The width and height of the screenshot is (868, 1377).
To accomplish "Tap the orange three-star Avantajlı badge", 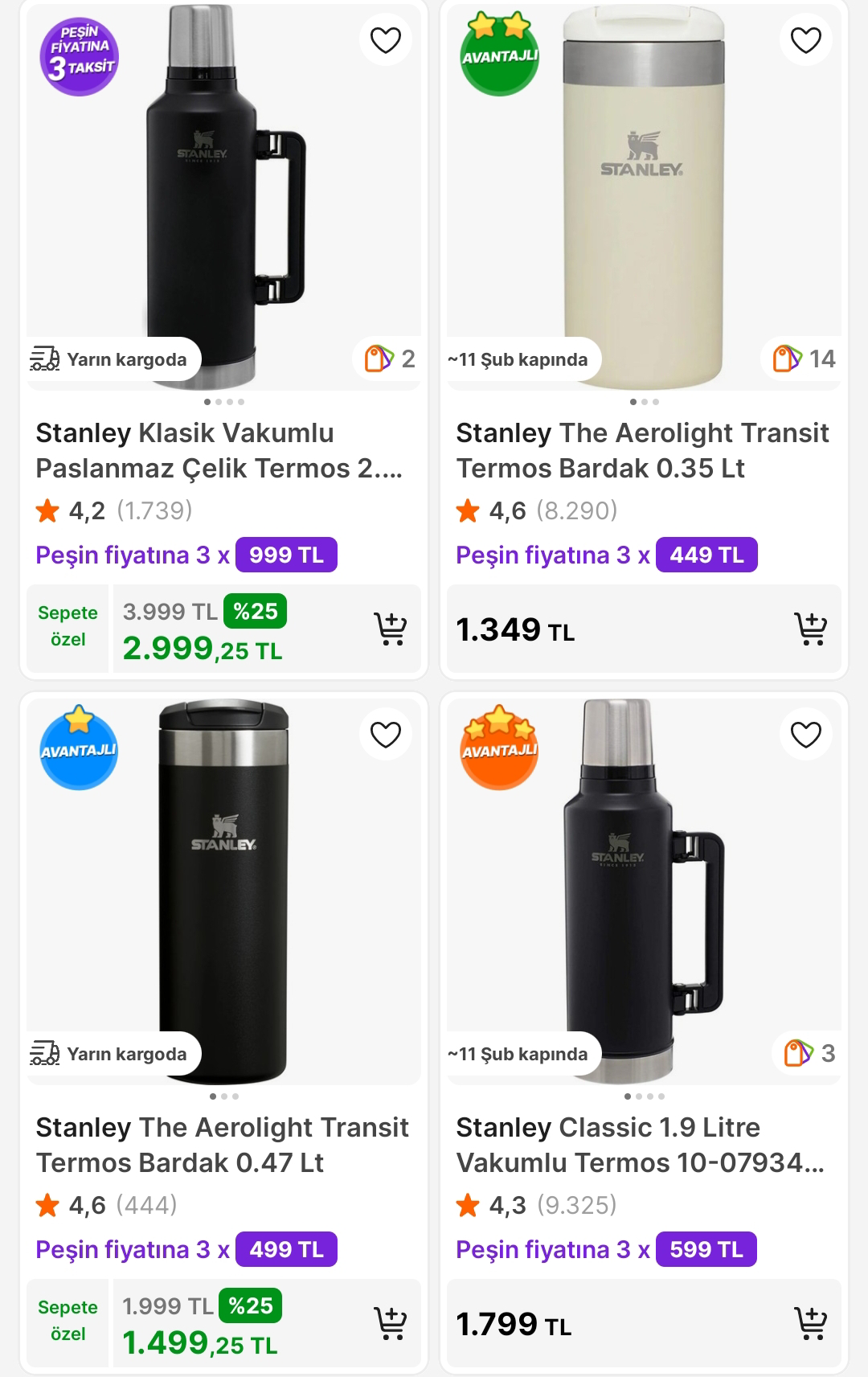I will tap(499, 748).
